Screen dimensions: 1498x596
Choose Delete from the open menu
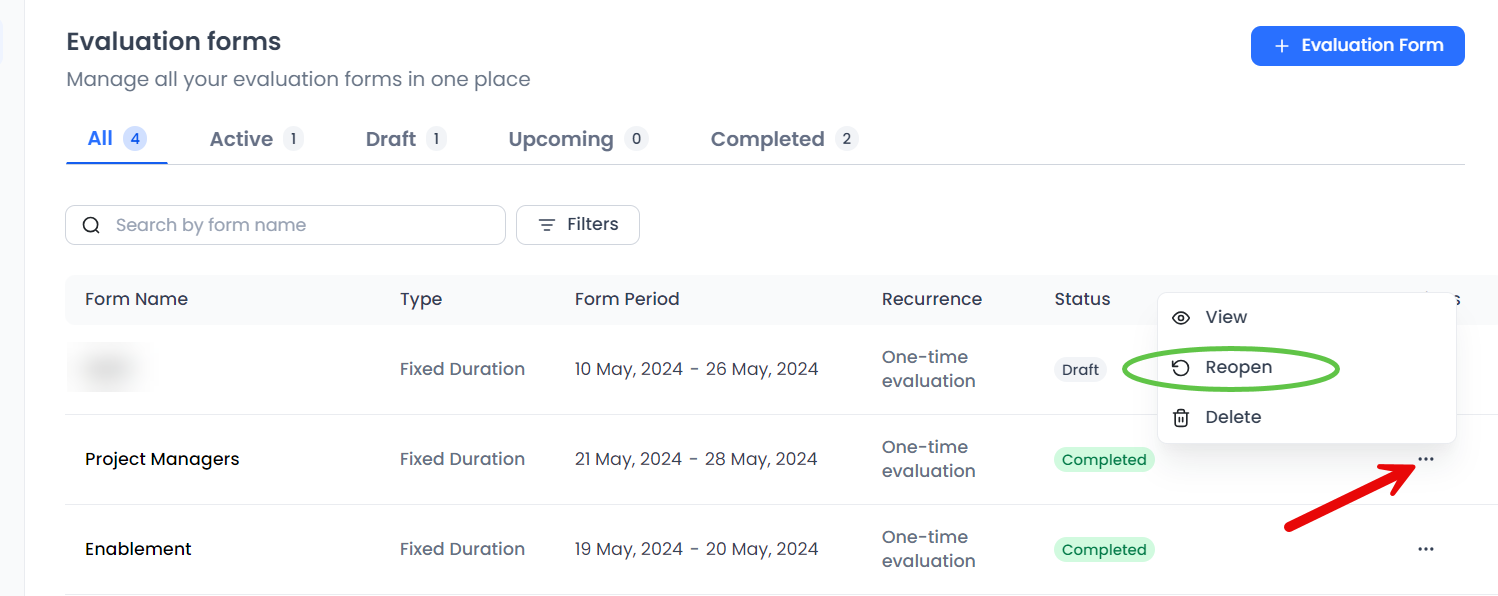coord(1233,417)
